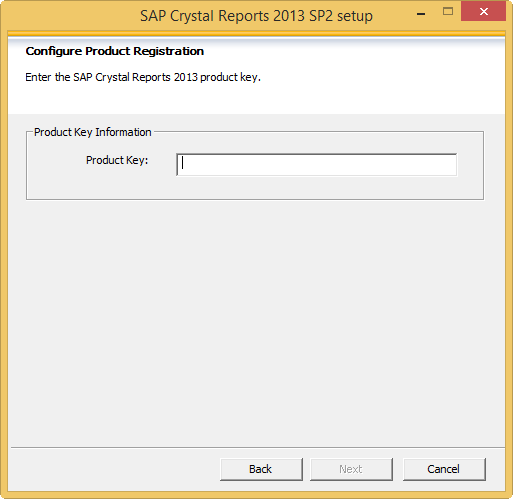
Task: Click the Configure Product Registration heading
Action: (115, 51)
